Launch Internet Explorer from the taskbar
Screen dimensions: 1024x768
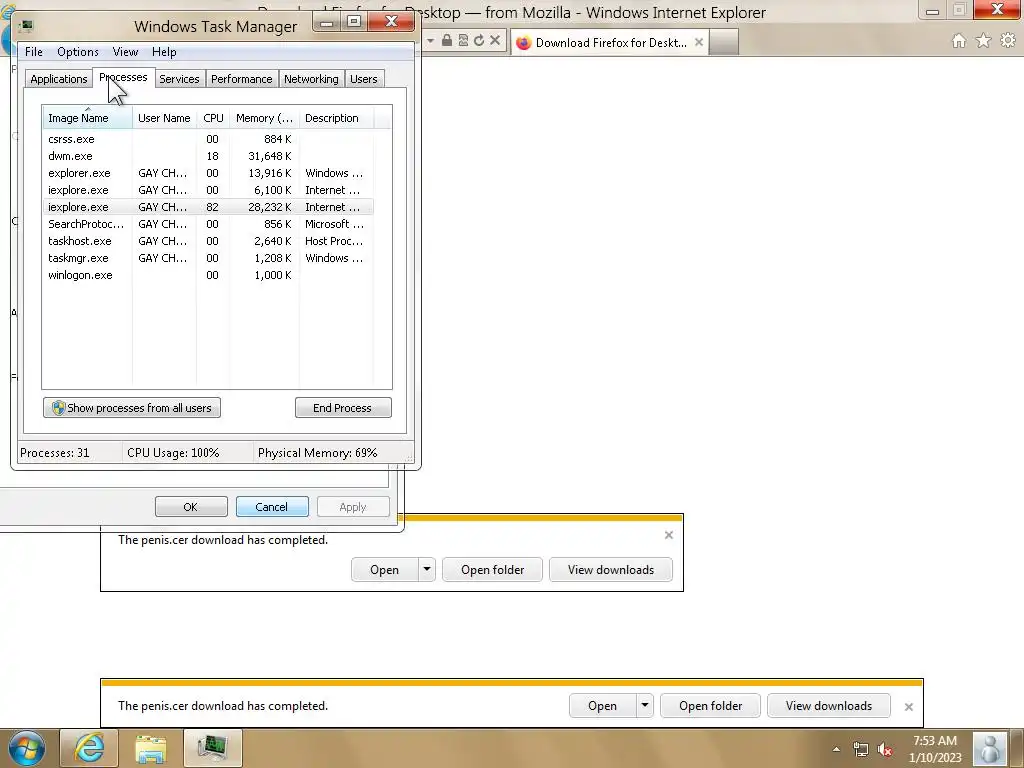tap(89, 748)
